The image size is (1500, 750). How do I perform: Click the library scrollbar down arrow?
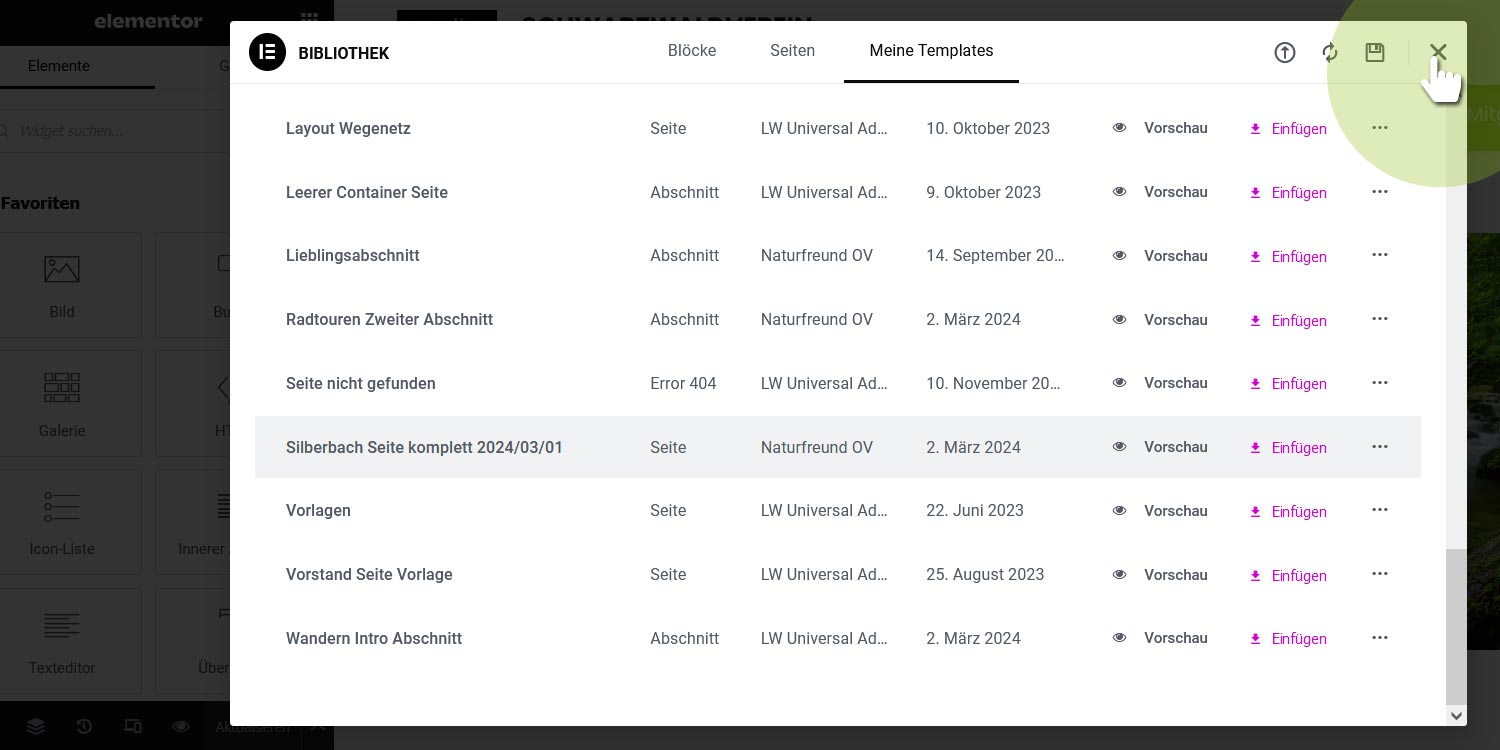(x=1456, y=716)
